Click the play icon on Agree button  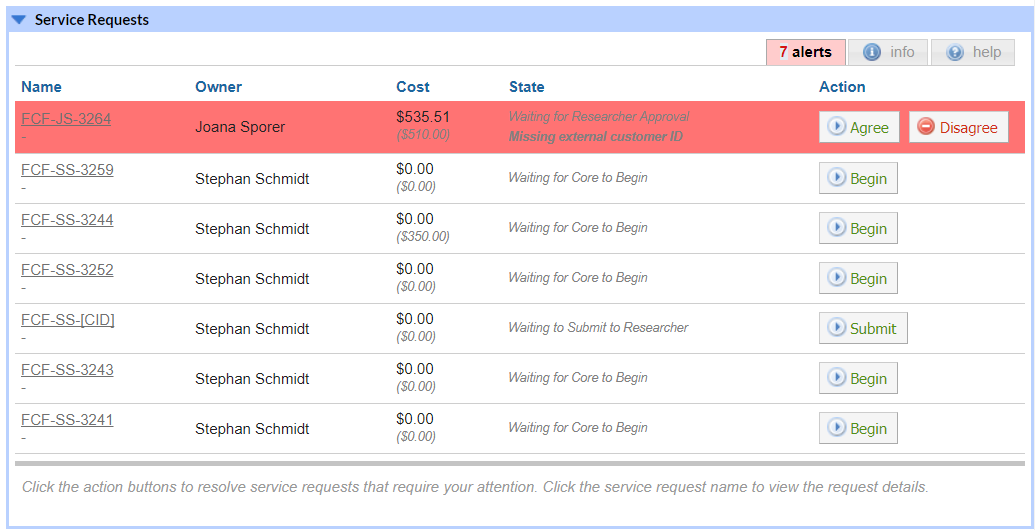[836, 127]
